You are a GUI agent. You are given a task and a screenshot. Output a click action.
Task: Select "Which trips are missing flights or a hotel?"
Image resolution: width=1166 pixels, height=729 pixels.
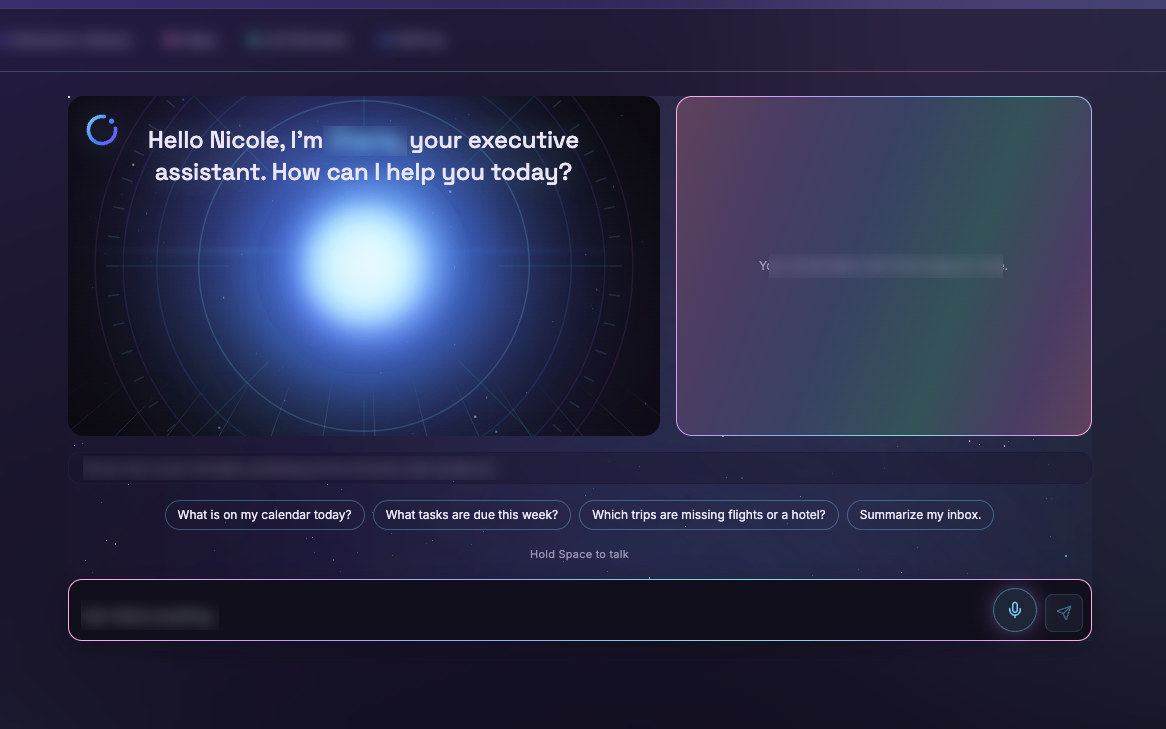click(709, 515)
